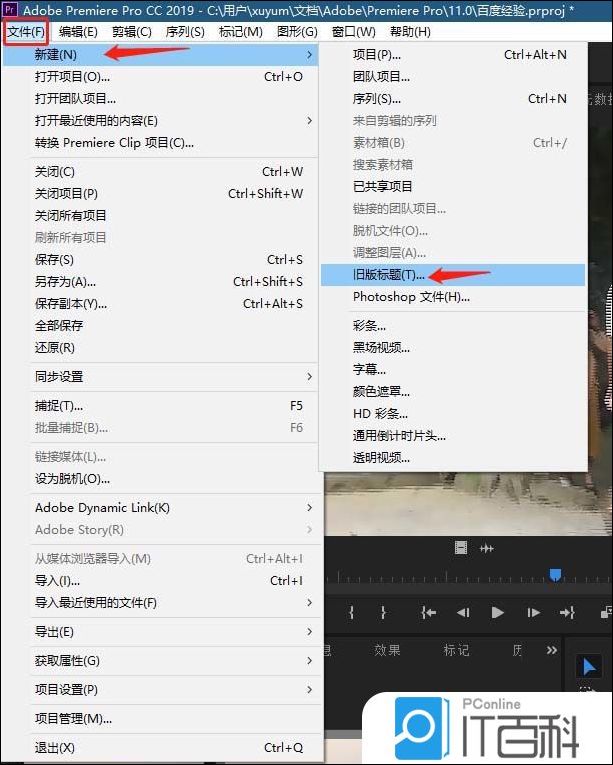Choose 导入(I)... in the File menu
Image resolution: width=613 pixels, height=765 pixels.
(x=161, y=581)
